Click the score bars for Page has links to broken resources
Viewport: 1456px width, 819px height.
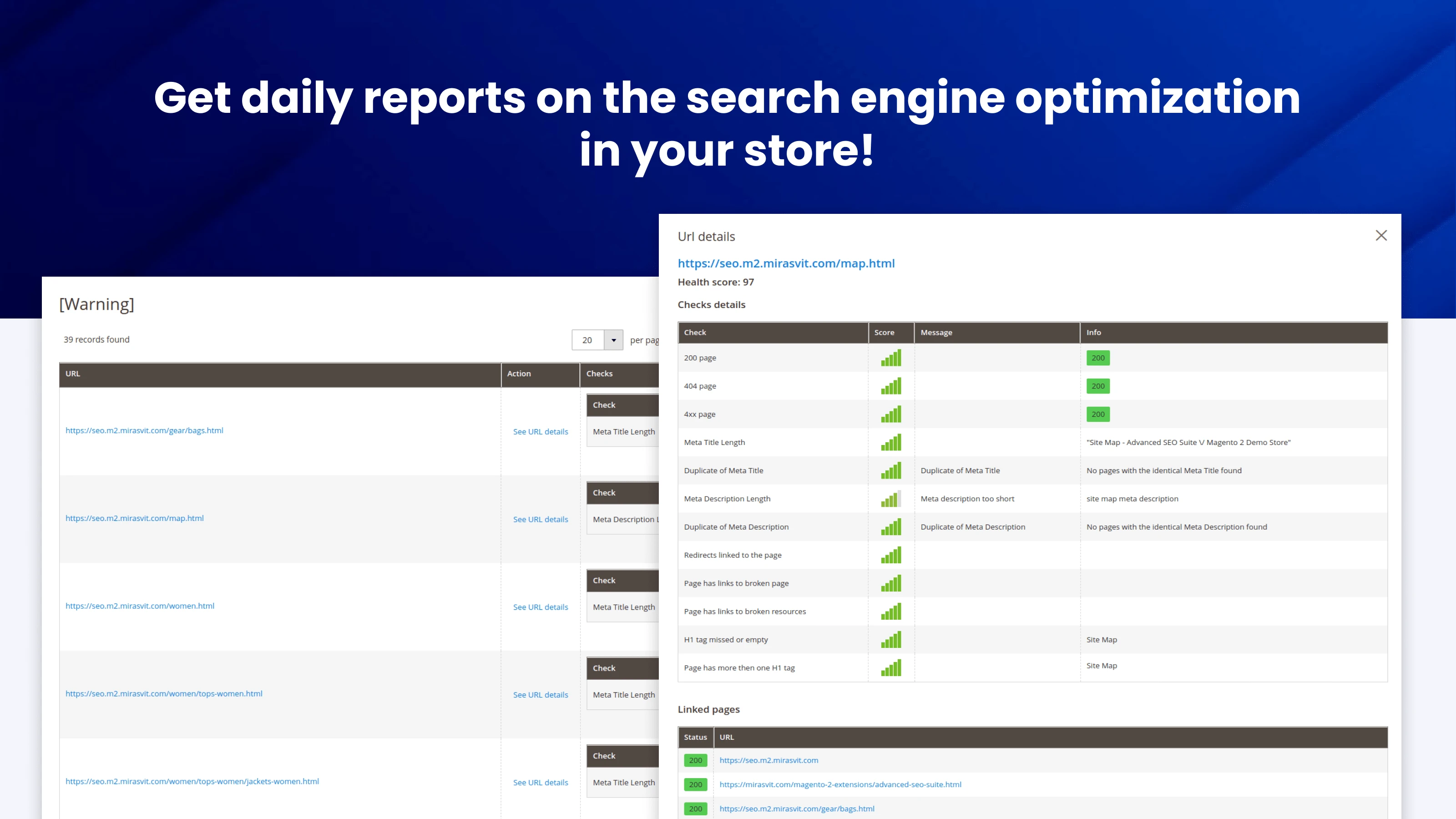pyautogui.click(x=891, y=611)
